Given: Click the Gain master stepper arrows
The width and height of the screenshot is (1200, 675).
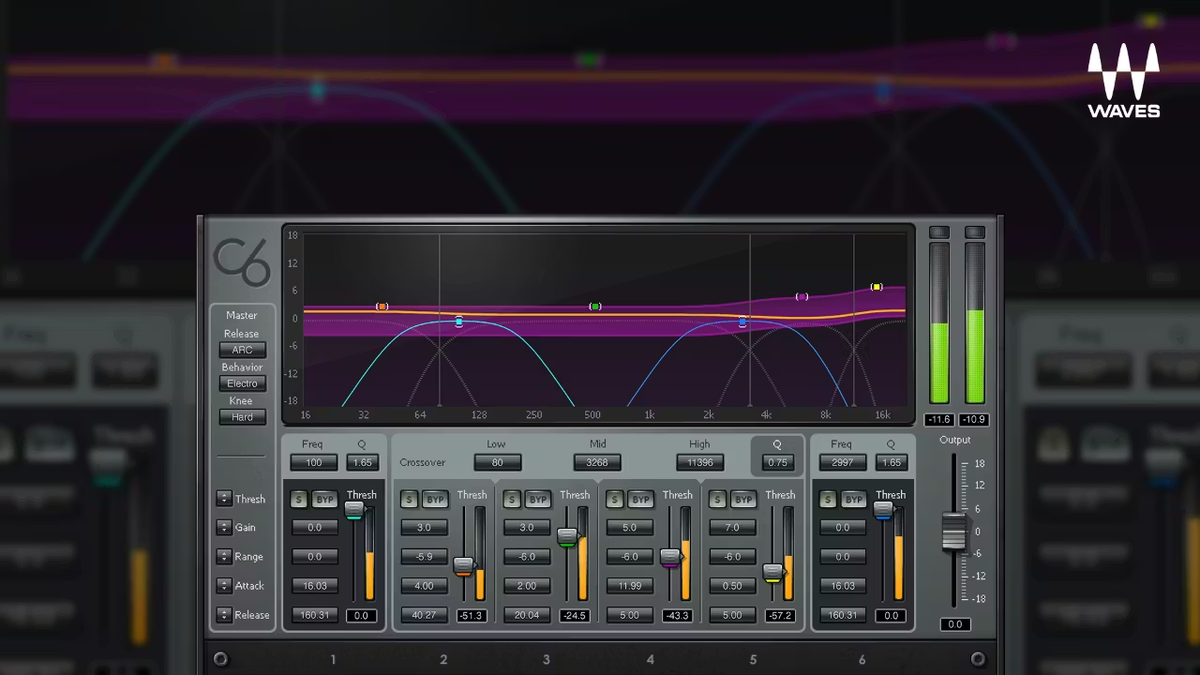Looking at the screenshot, I should tap(223, 528).
